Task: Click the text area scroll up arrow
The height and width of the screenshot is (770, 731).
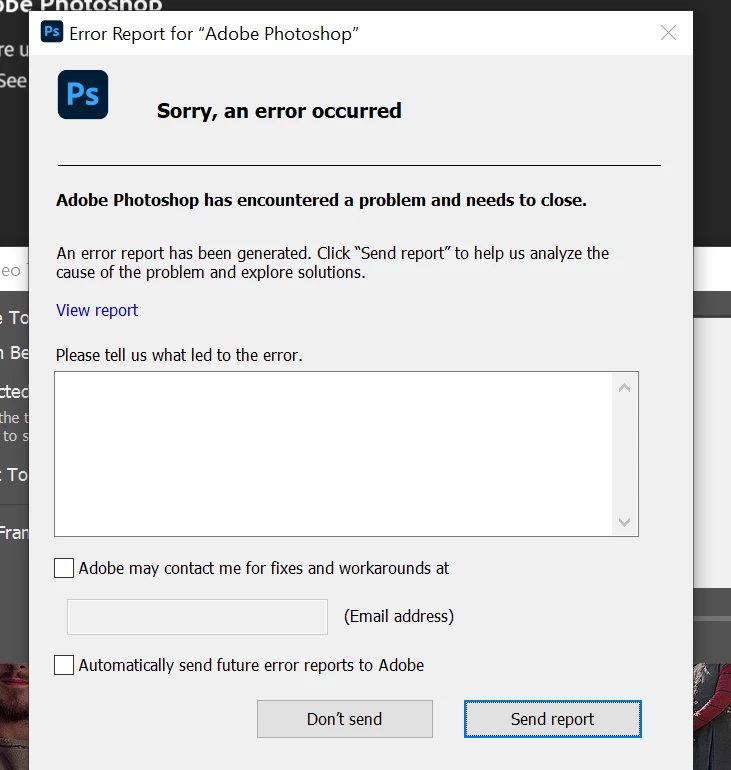Action: pyautogui.click(x=624, y=388)
